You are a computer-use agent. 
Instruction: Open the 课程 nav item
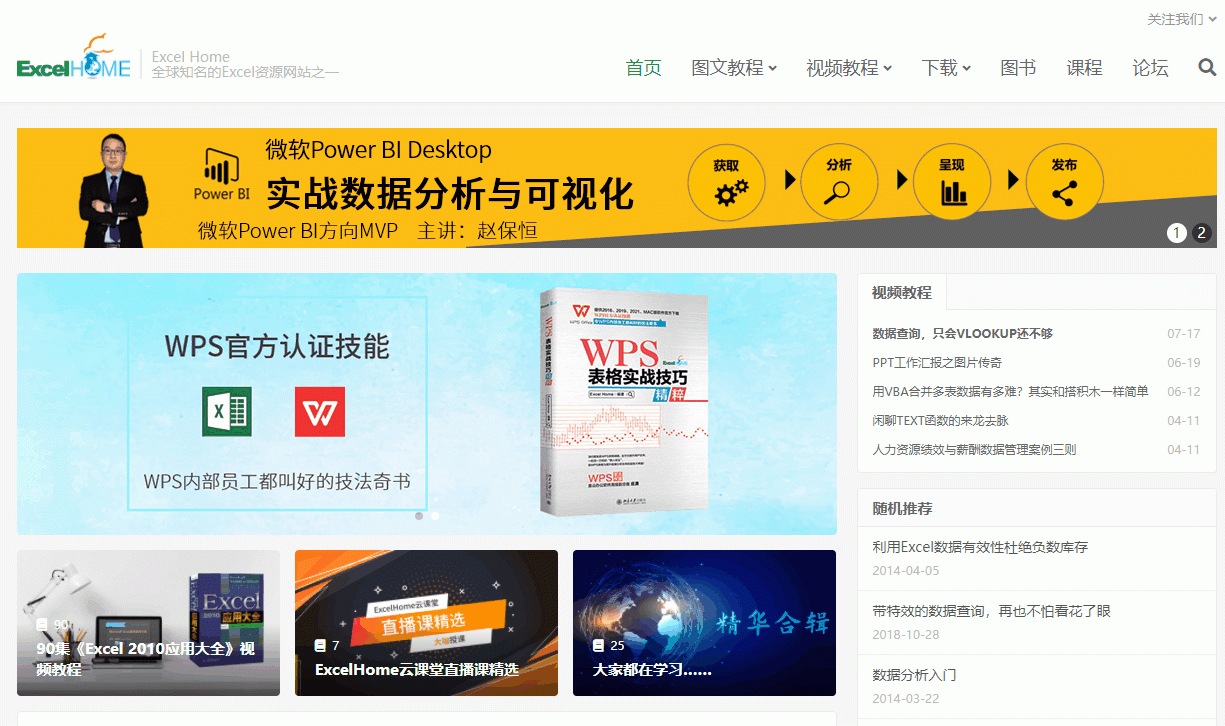(x=1084, y=68)
